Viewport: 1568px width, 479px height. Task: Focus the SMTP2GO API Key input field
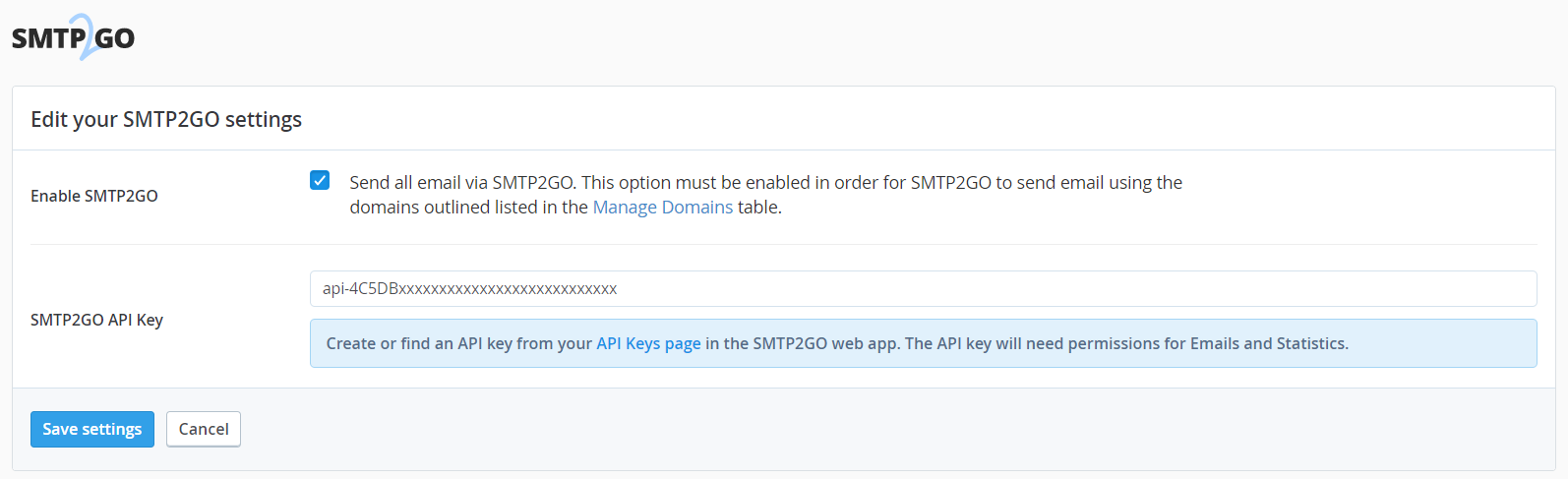[x=923, y=288]
